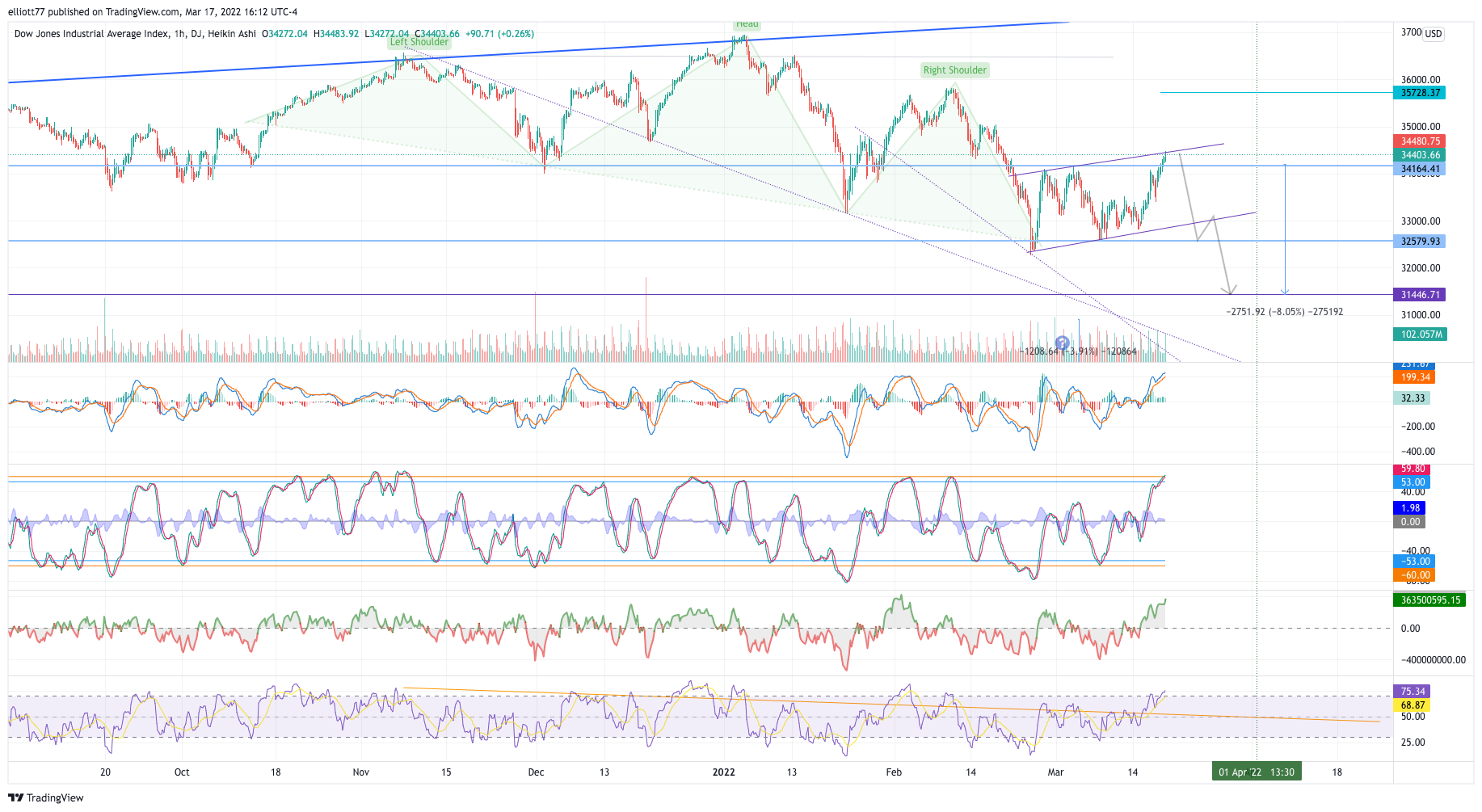Click the bold 2022 label on time axis
The image size is (1482, 812).
[724, 772]
